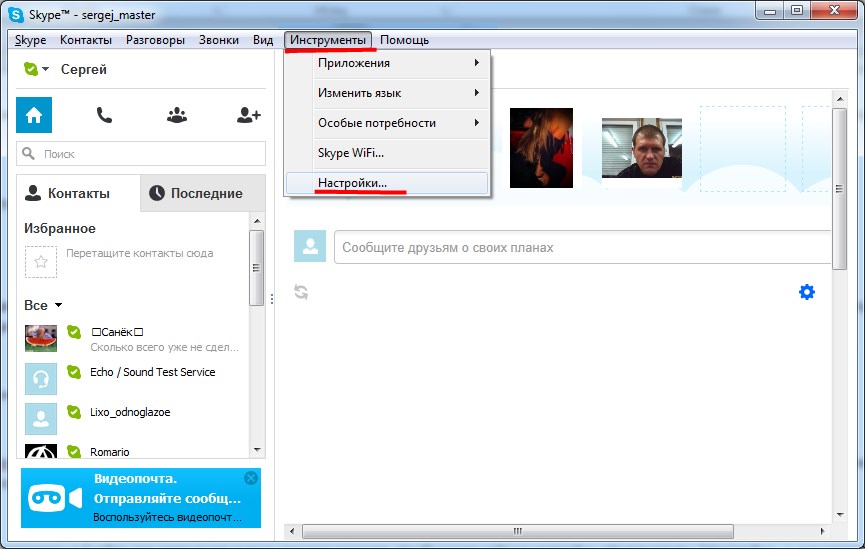Viewport: 865px width, 549px height.
Task: Expand the Все contacts filter dropdown
Action: point(58,305)
